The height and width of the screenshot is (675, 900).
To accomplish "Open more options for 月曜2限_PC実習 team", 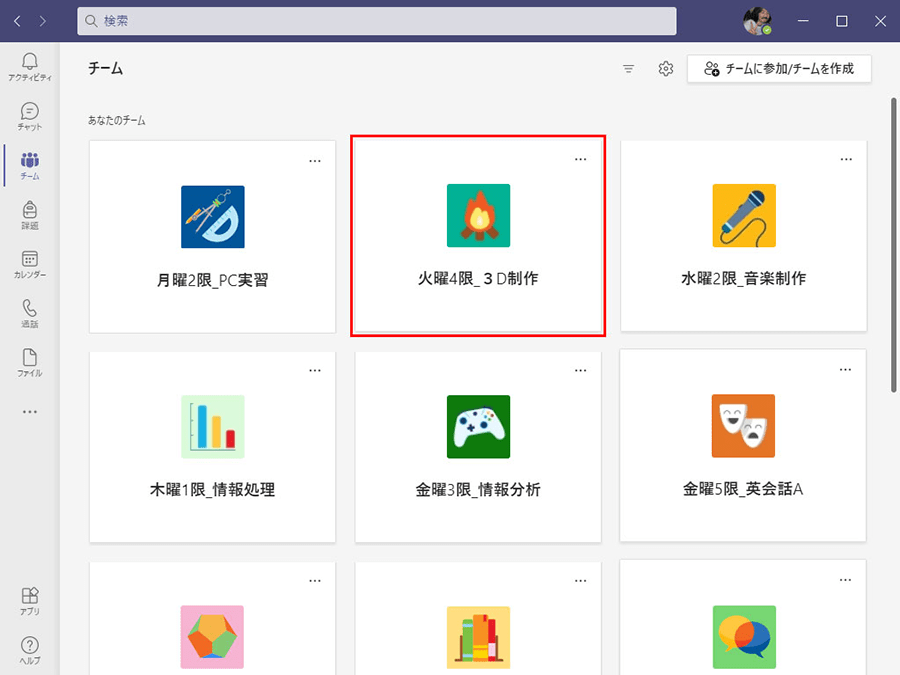I will (x=315, y=160).
